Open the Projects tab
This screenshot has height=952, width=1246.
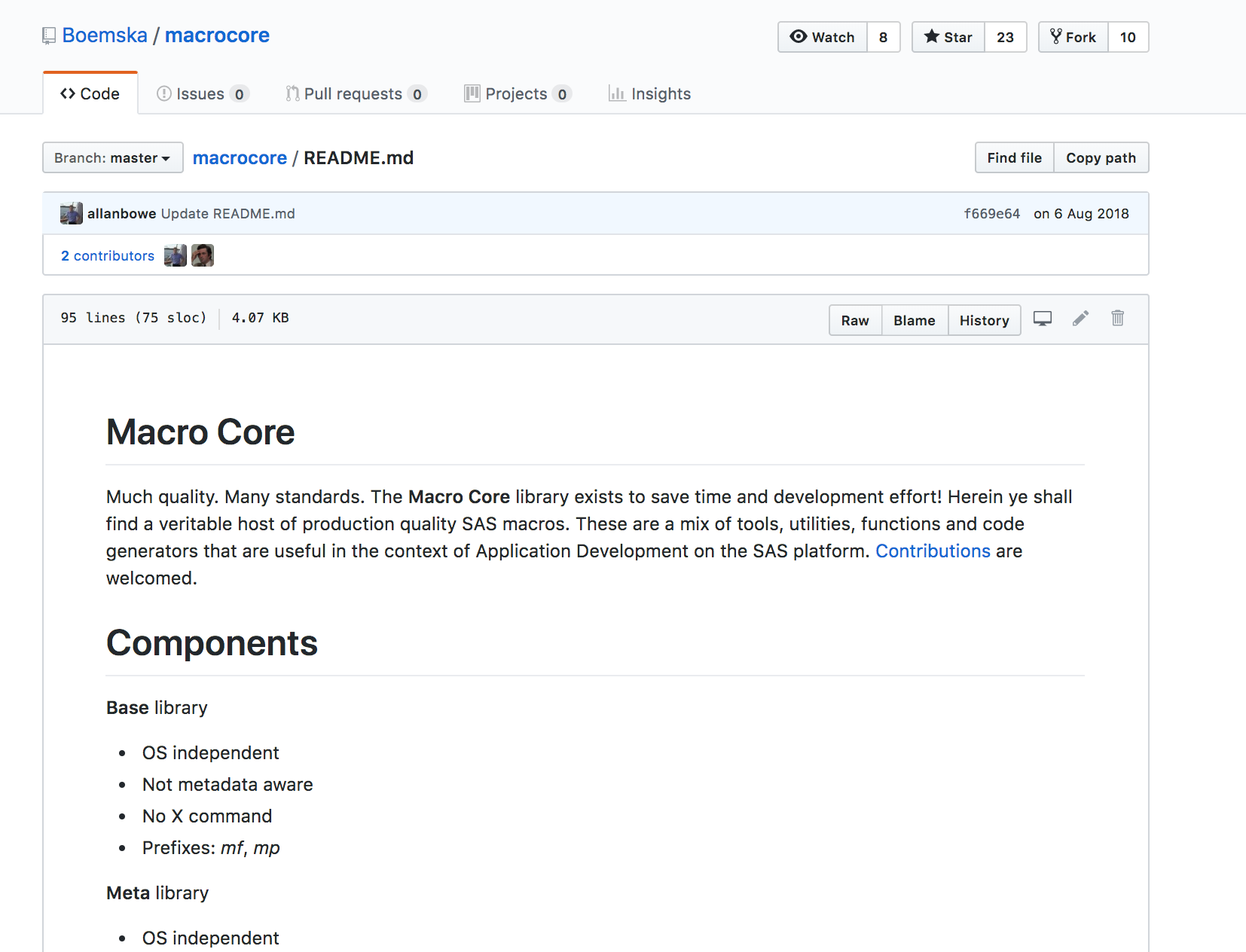(518, 93)
